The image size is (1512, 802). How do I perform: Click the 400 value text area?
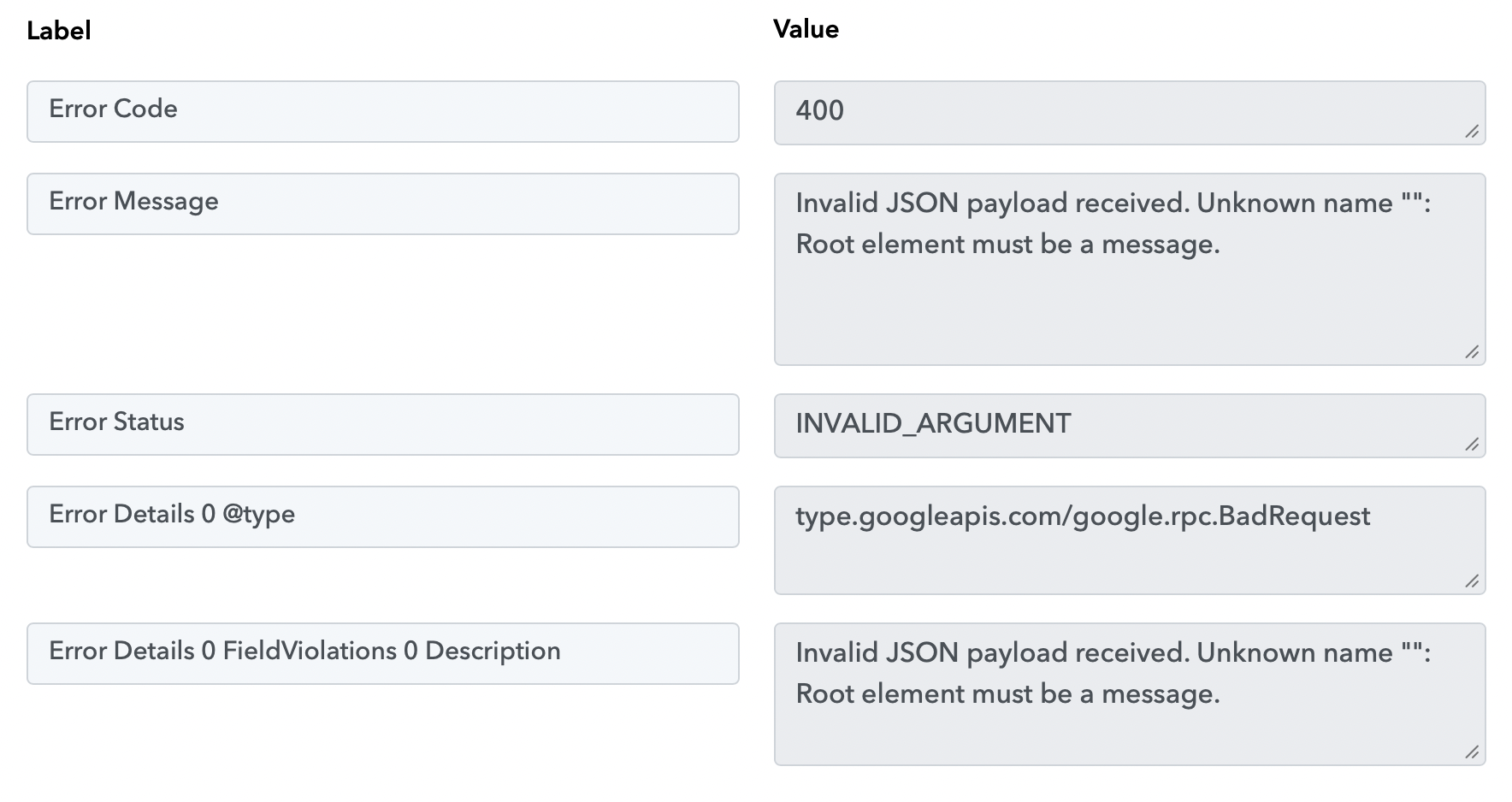pyautogui.click(x=1130, y=113)
